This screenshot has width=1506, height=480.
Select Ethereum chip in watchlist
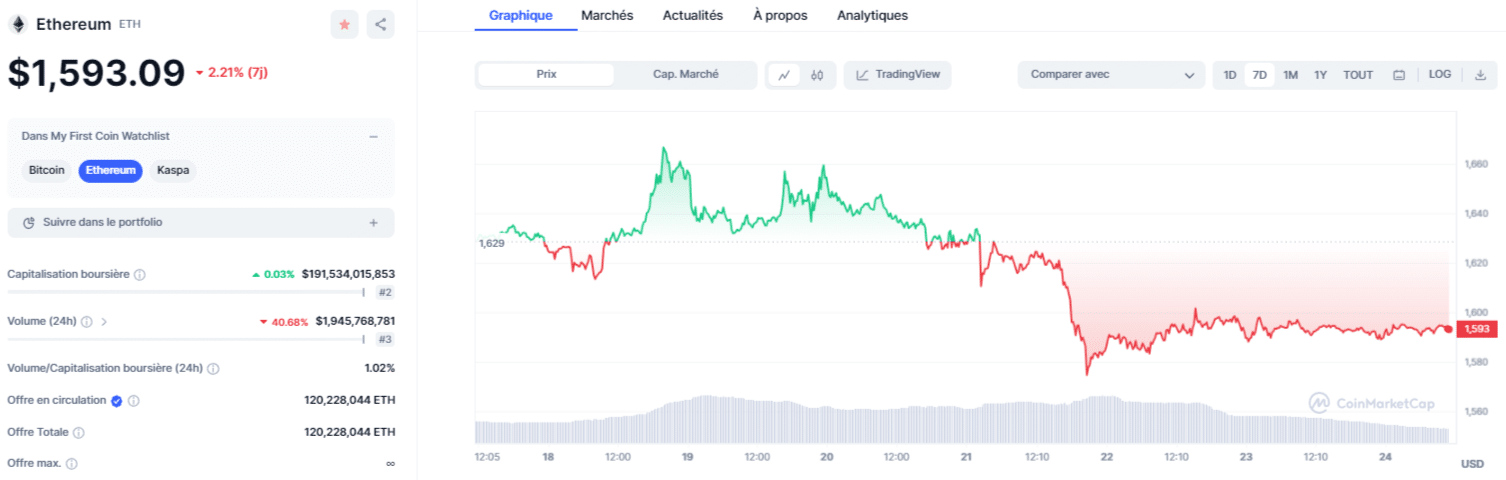click(111, 171)
